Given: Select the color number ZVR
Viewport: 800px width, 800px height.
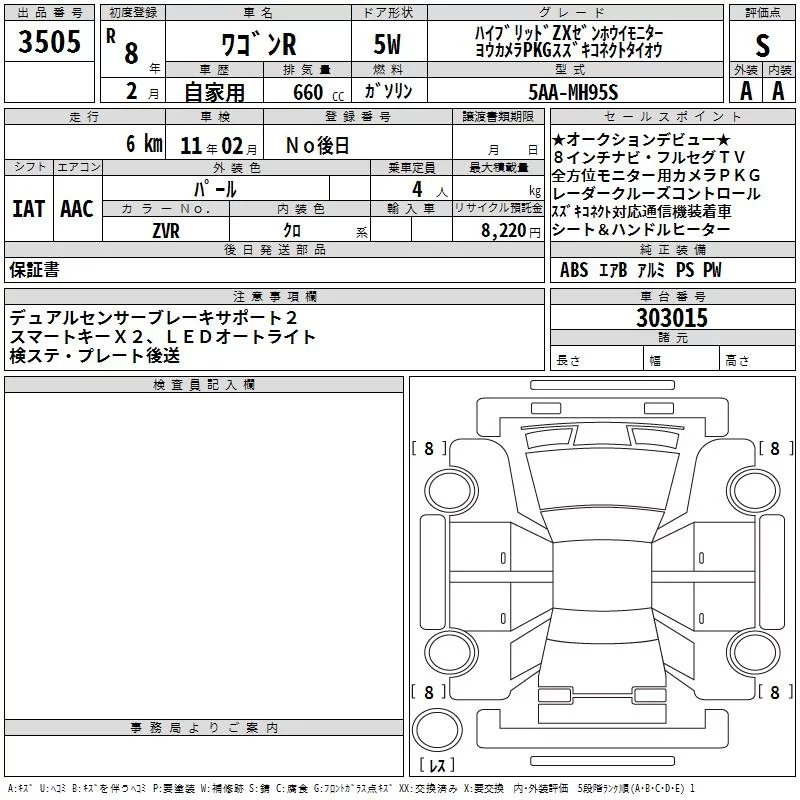Looking at the screenshot, I should coord(166,231).
